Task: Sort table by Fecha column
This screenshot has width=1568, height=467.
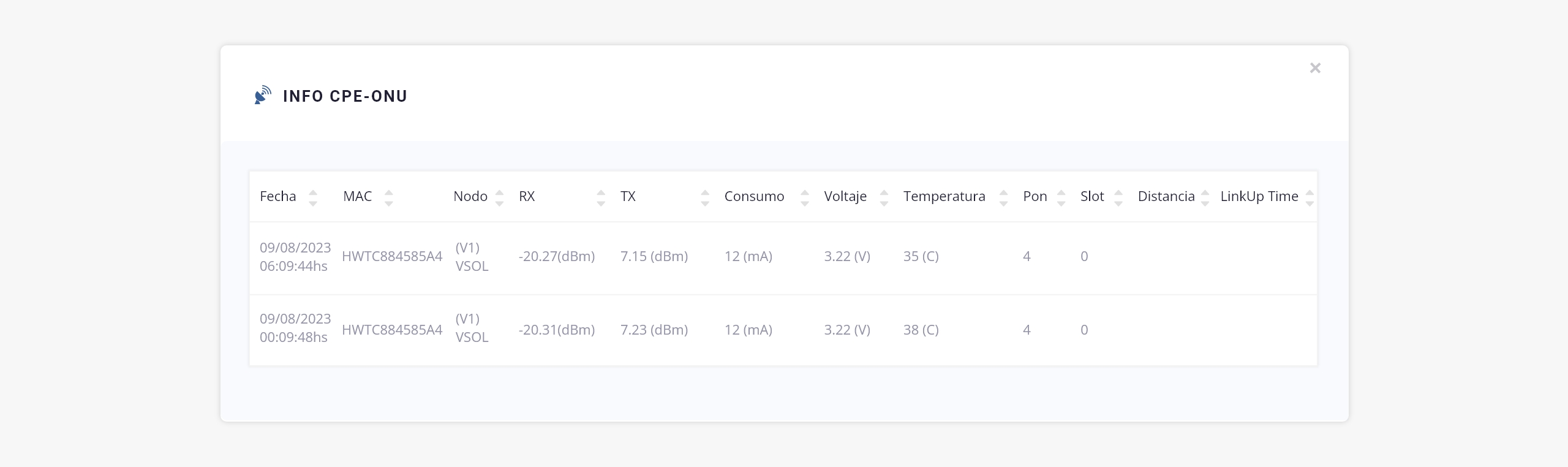Action: pos(278,197)
